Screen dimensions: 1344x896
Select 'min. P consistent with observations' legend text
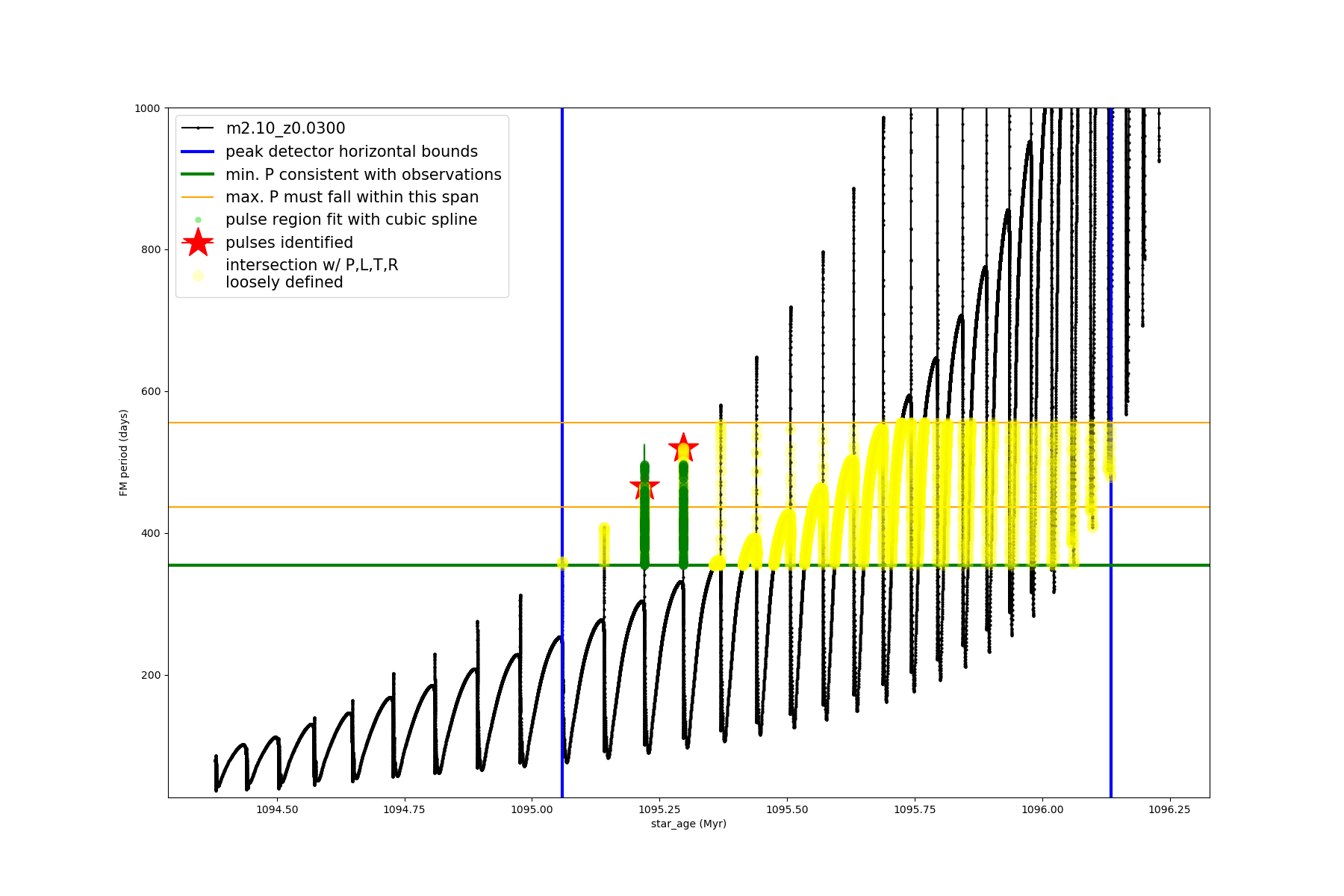[x=363, y=174]
